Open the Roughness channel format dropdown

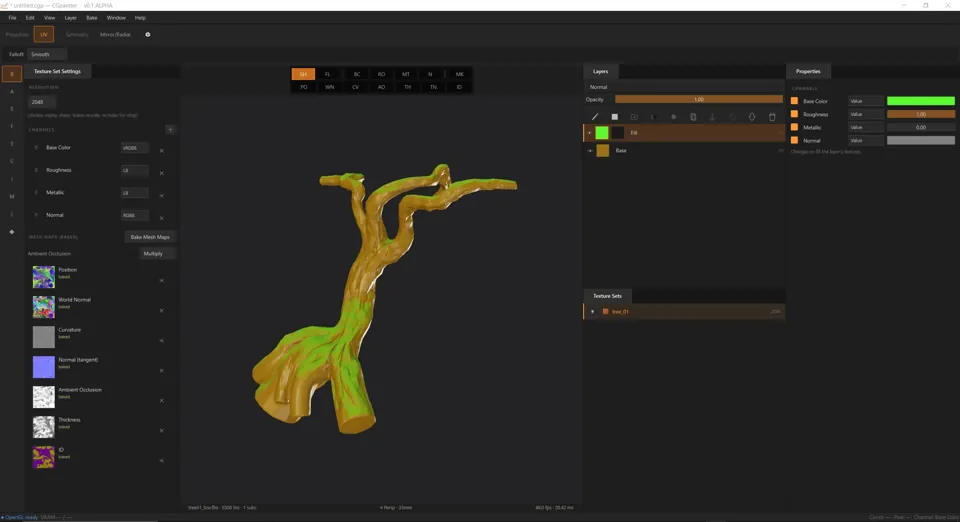pyautogui.click(x=134, y=171)
